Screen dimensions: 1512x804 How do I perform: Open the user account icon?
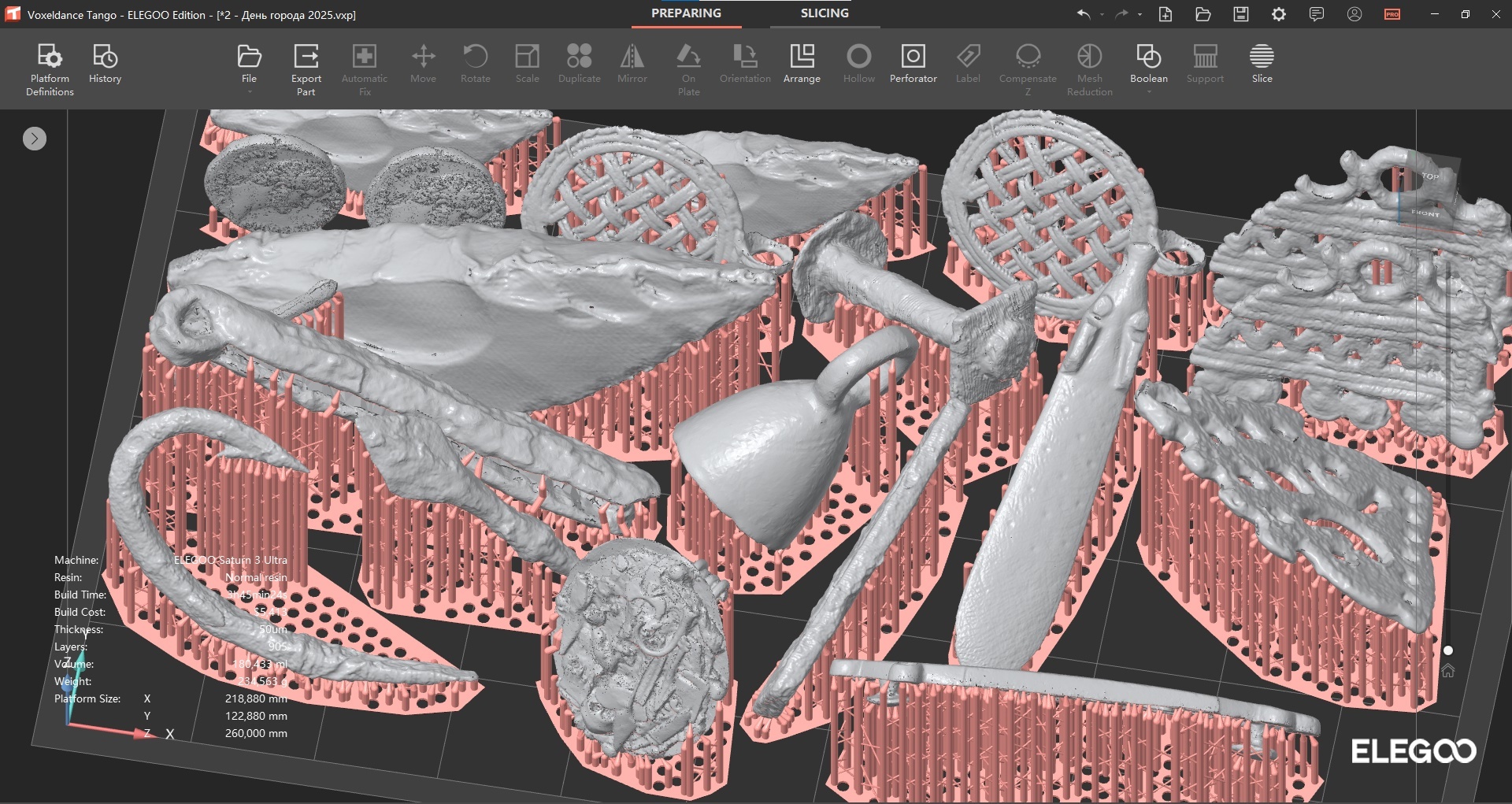click(1354, 14)
